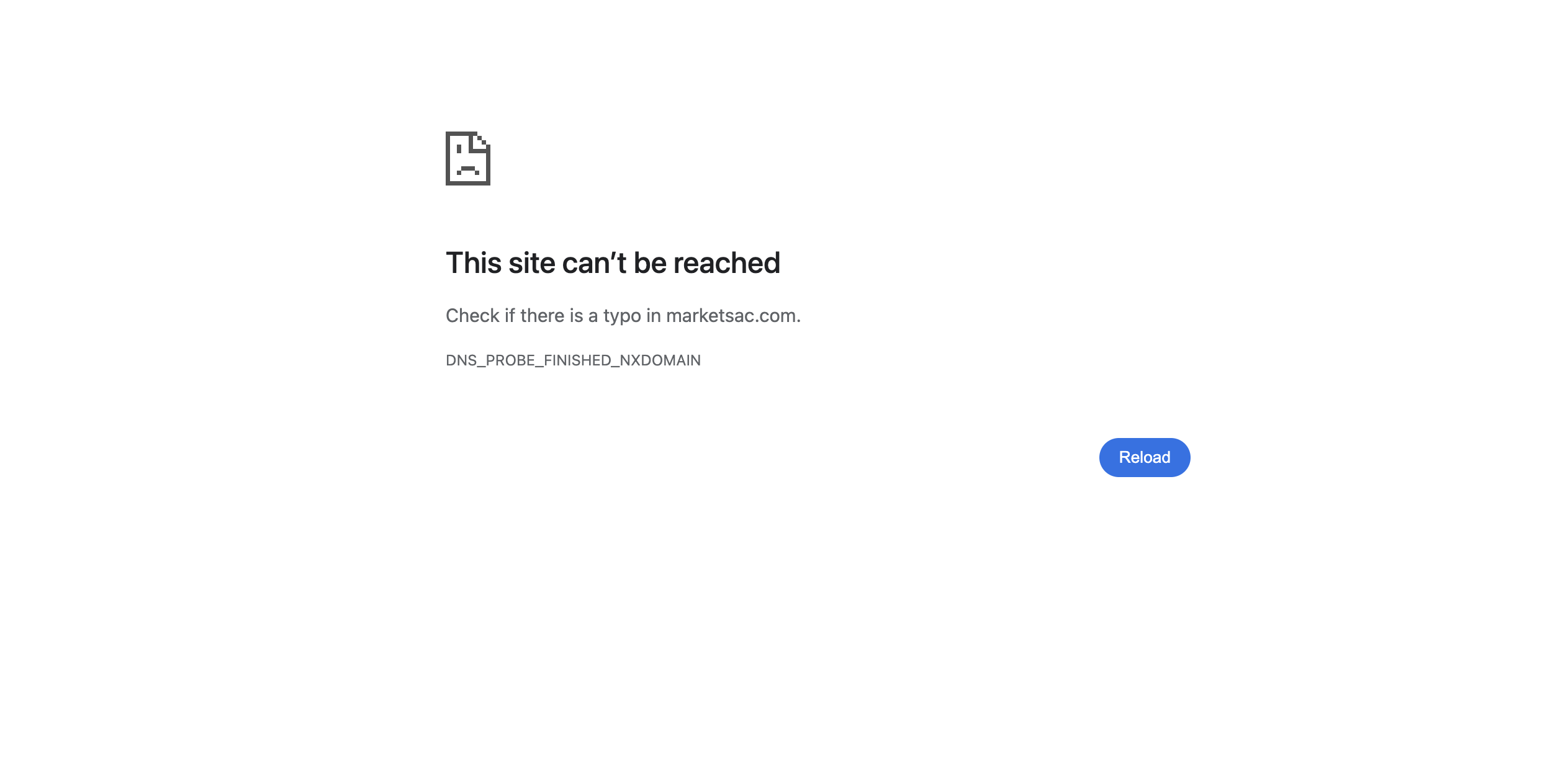
Task: Click the word 'This' in the heading
Action: (x=474, y=262)
